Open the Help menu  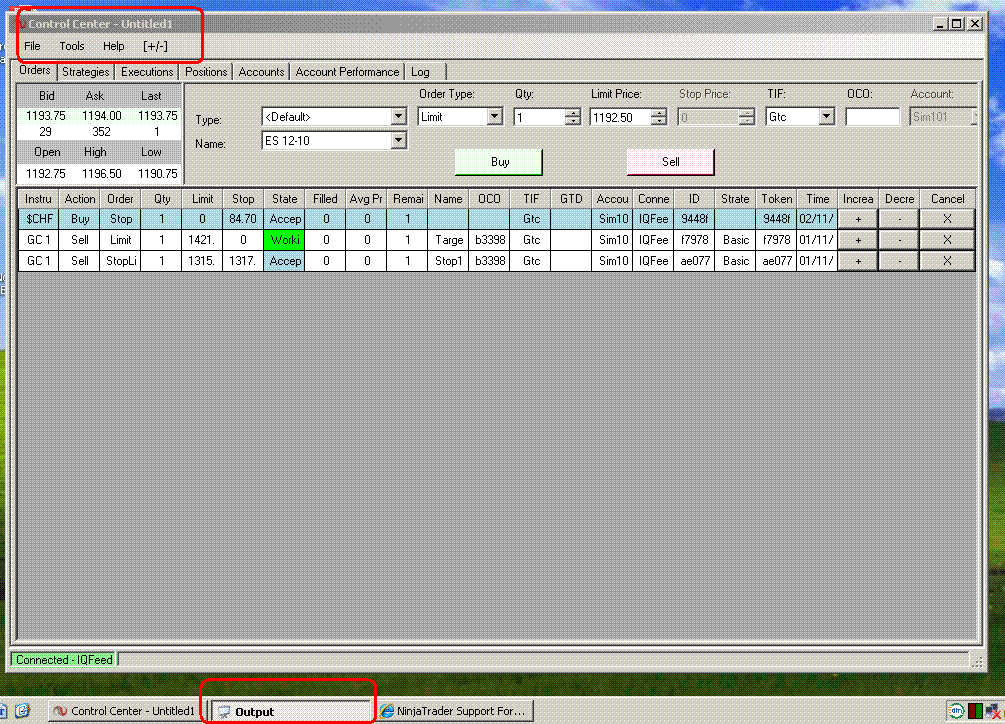(113, 46)
